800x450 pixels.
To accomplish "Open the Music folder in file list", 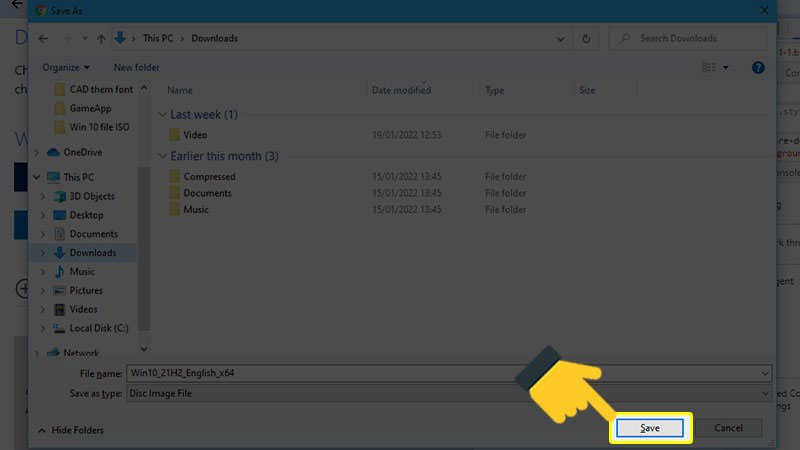I will (x=195, y=210).
